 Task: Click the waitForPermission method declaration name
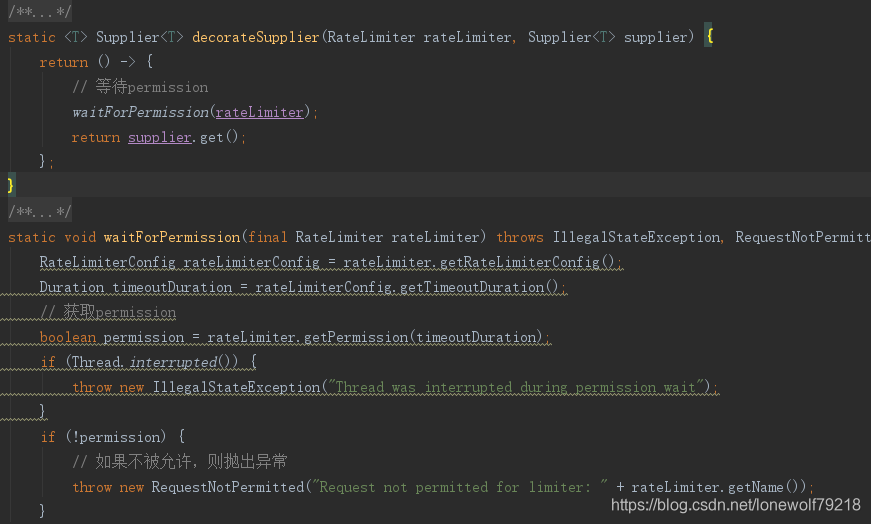coord(172,237)
